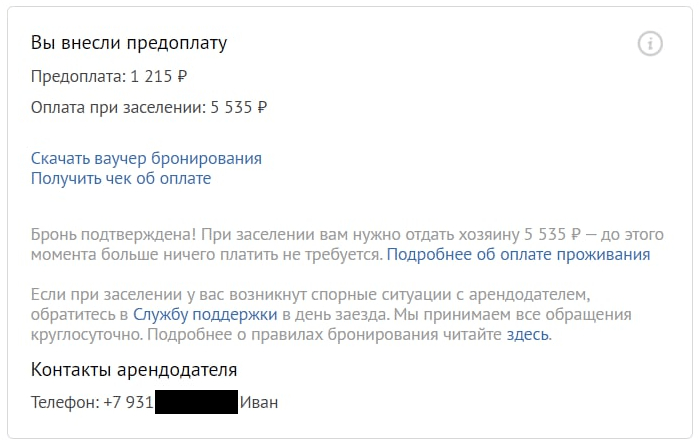The image size is (700, 444).
Task: Click the info icon in the top corner
Action: 650,44
